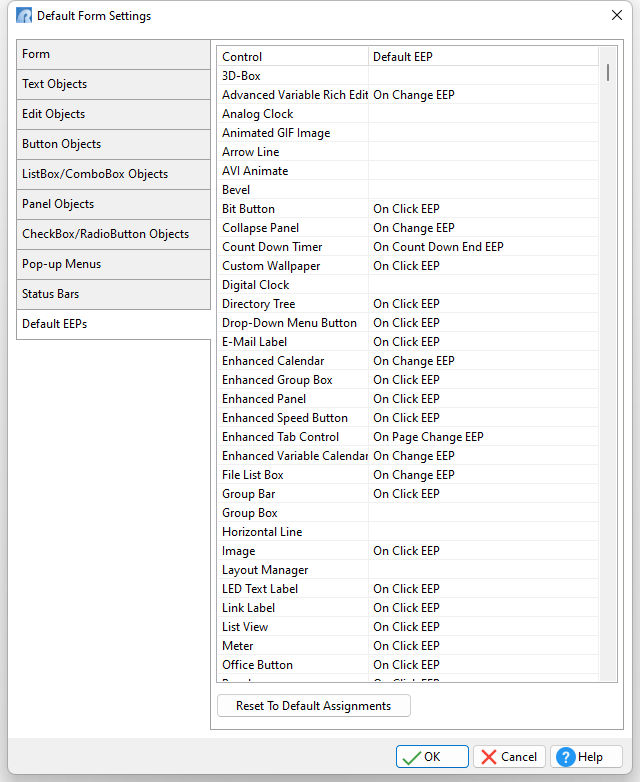The height and width of the screenshot is (782, 640).
Task: Select the Analog Clock row
Action: point(408,114)
